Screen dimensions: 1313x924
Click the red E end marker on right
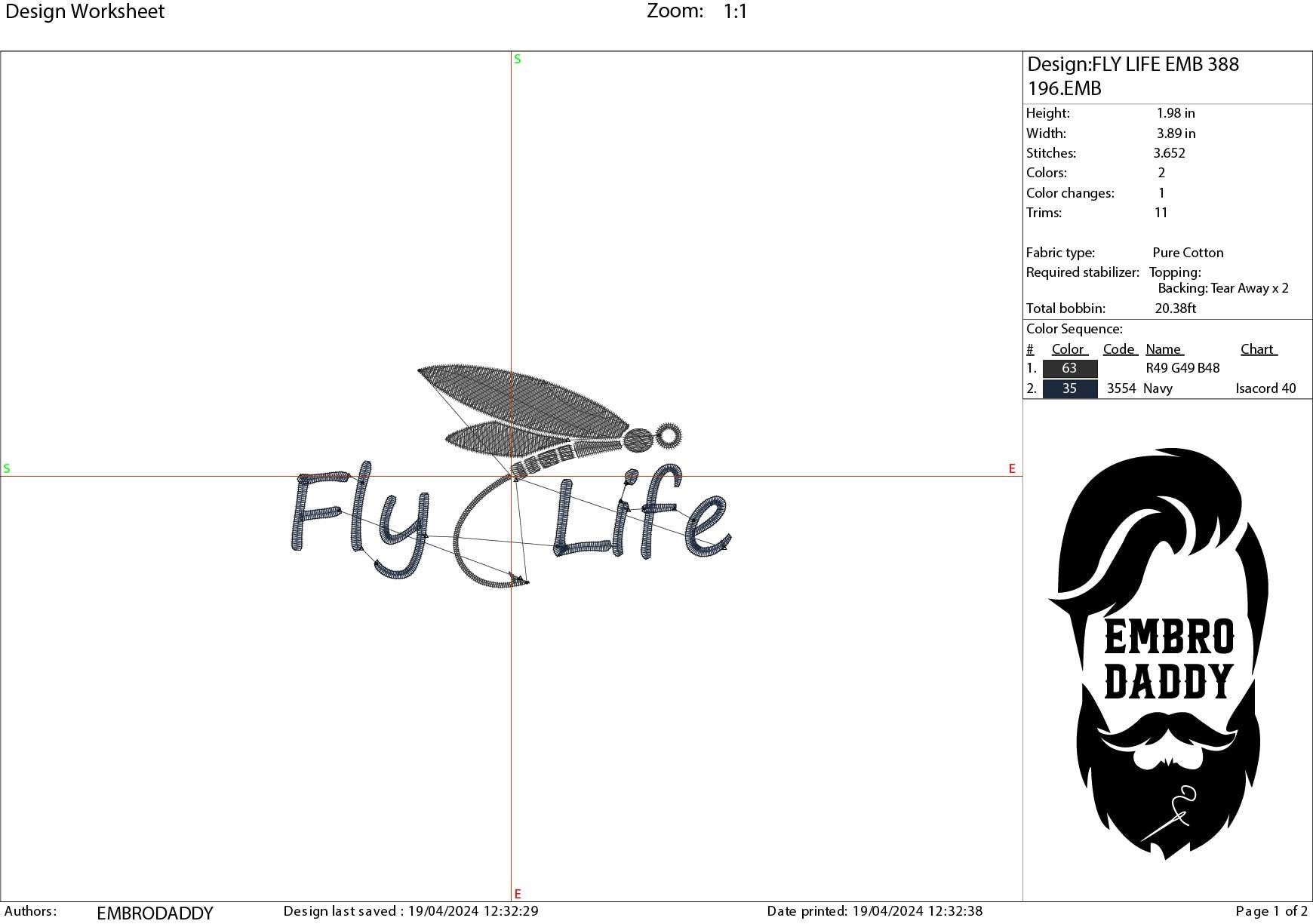(1012, 468)
